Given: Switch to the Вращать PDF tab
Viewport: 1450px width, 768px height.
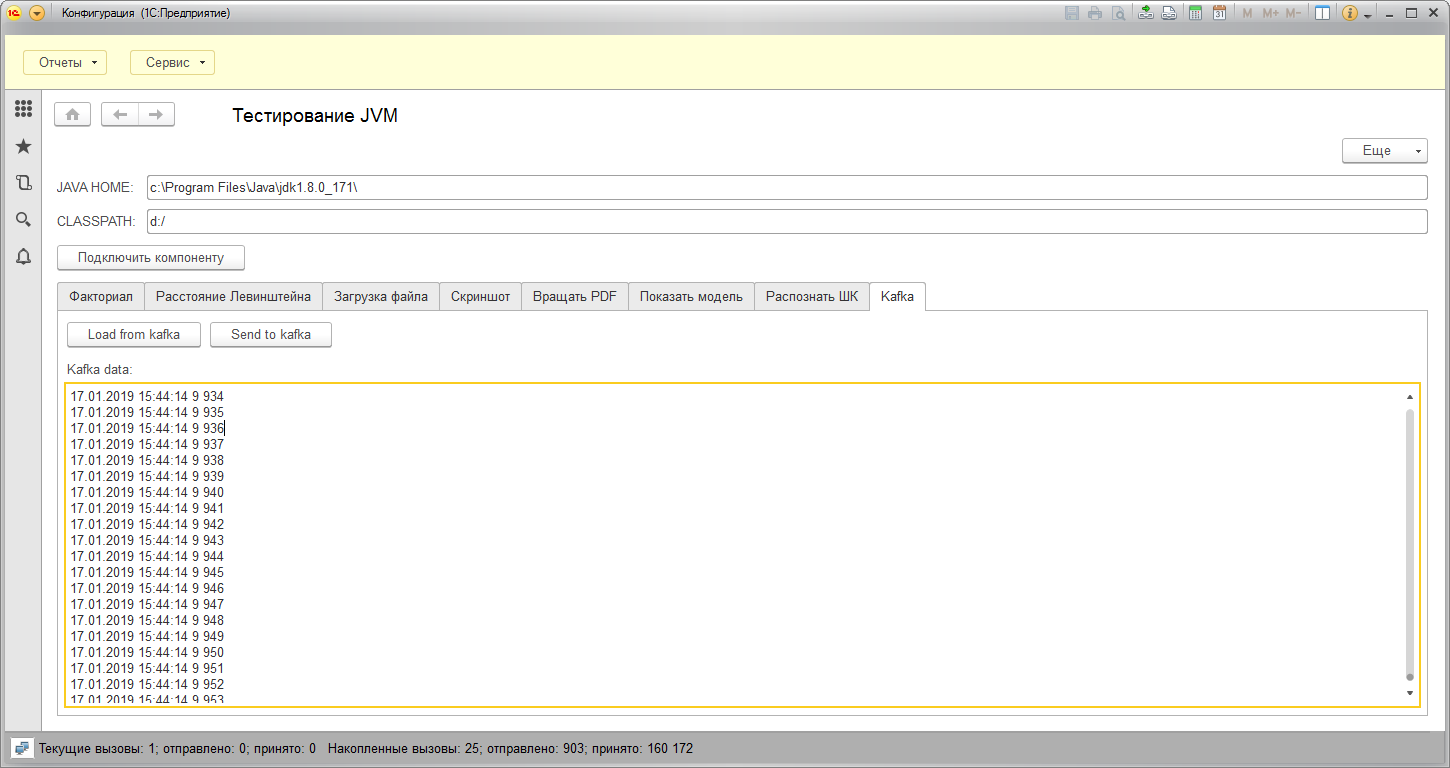Looking at the screenshot, I should tap(575, 297).
